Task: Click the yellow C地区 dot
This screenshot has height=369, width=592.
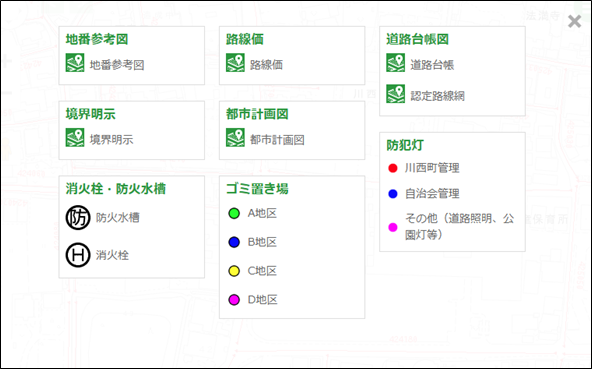Action: pos(234,271)
